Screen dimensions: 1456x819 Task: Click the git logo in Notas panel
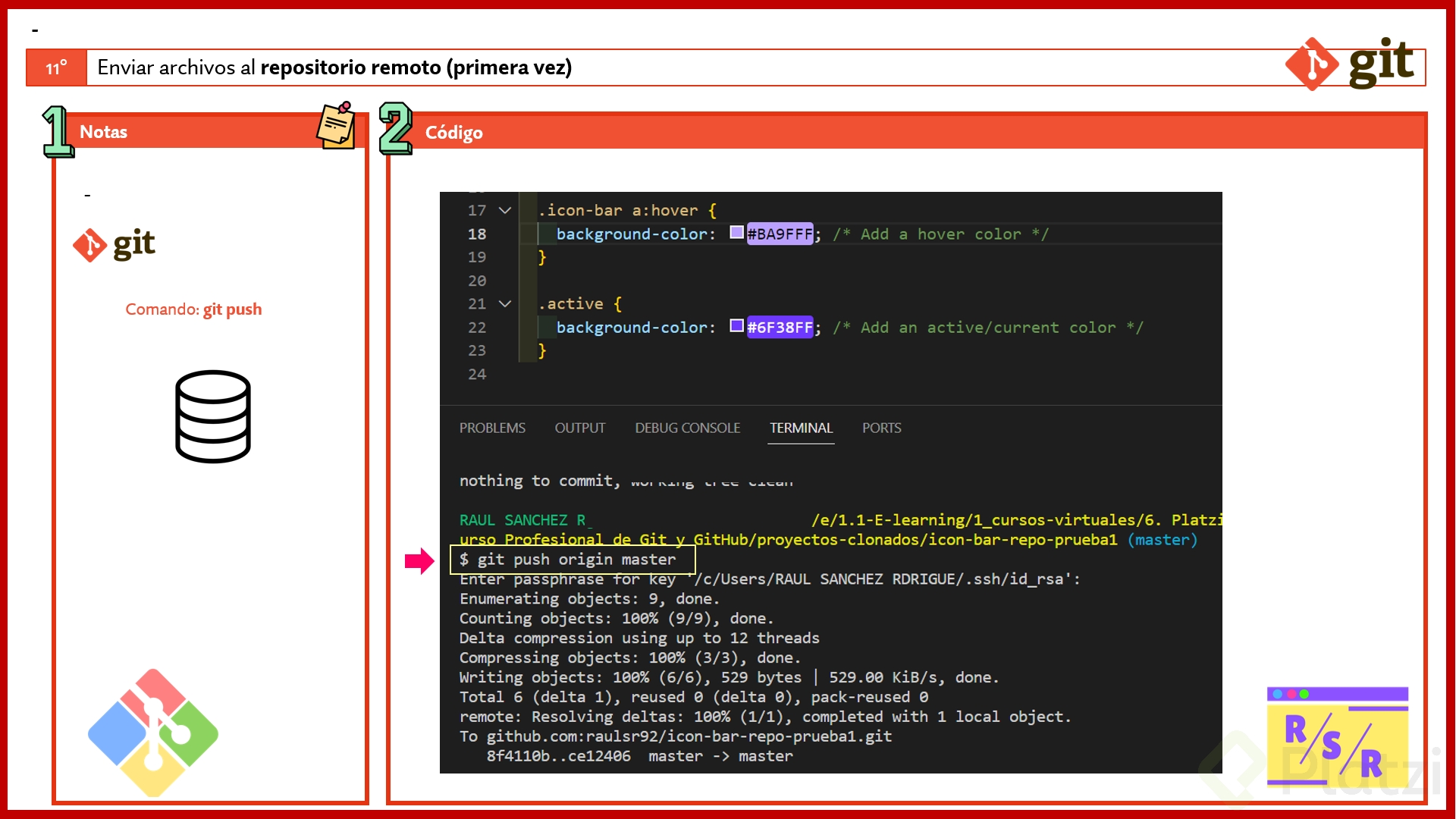point(114,244)
